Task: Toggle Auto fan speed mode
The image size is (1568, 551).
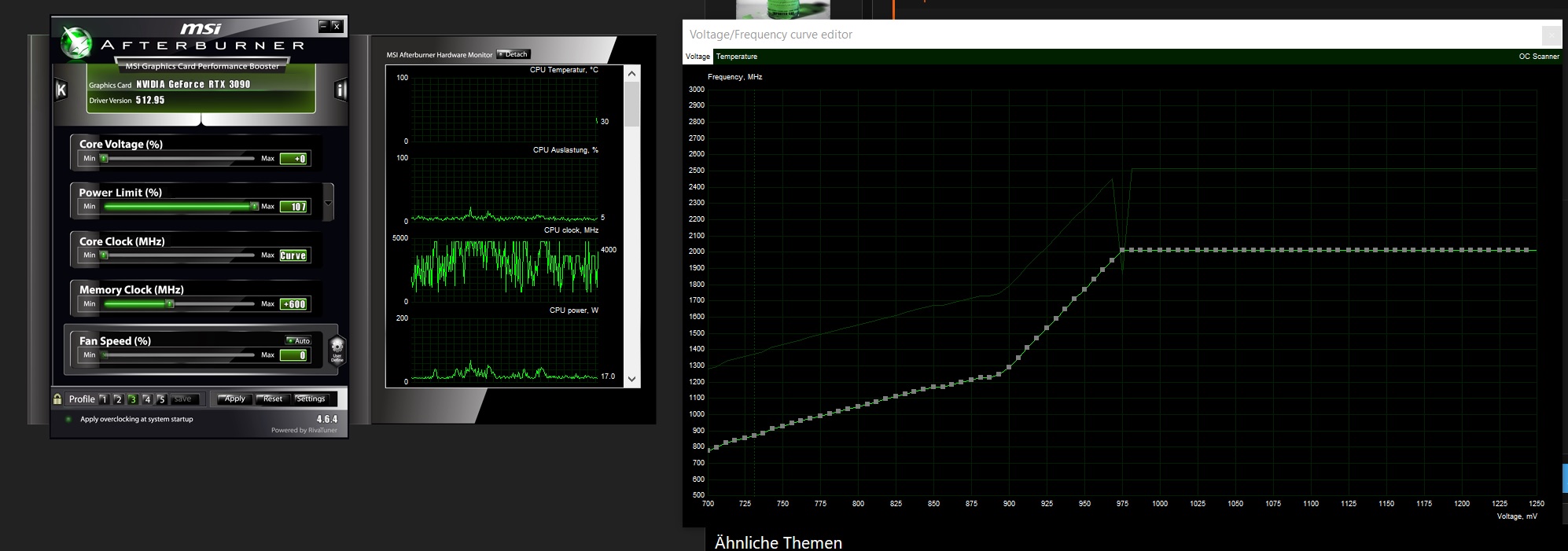Action: (299, 341)
